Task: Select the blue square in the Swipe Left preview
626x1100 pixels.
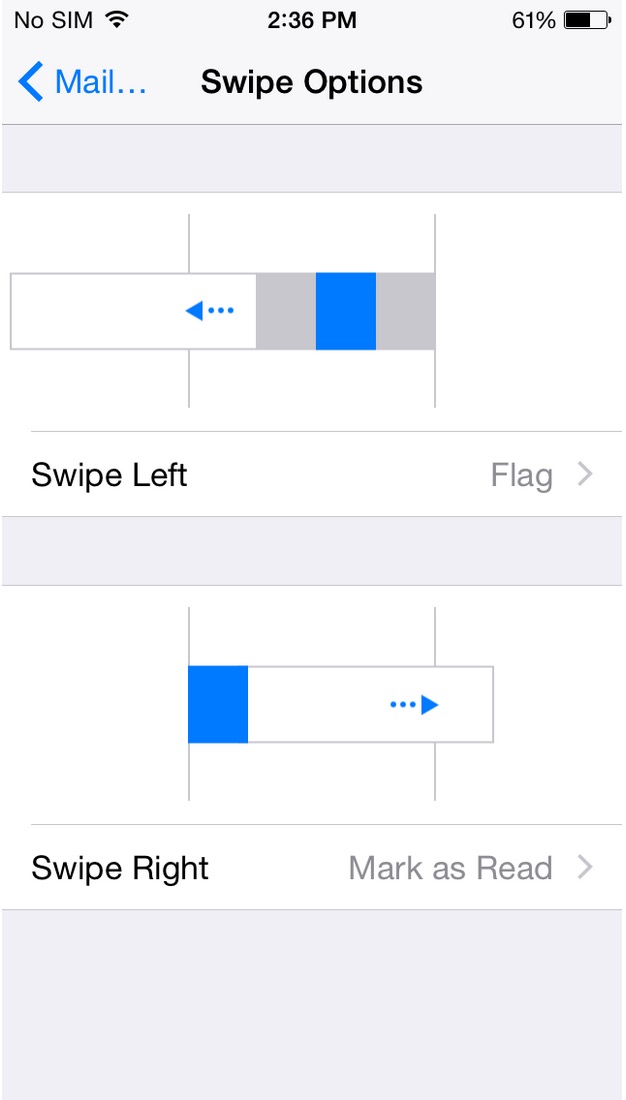Action: 345,310
